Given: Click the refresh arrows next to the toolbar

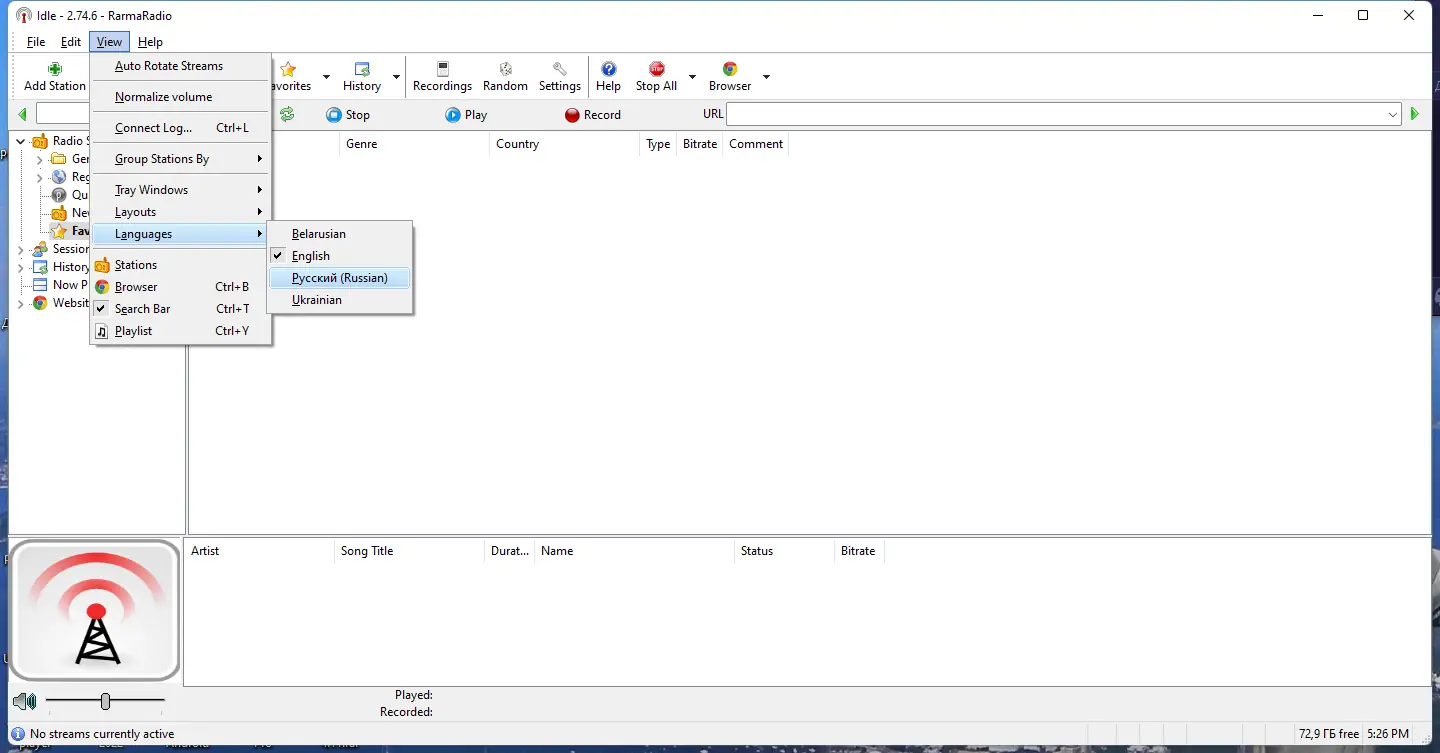Looking at the screenshot, I should tap(287, 114).
